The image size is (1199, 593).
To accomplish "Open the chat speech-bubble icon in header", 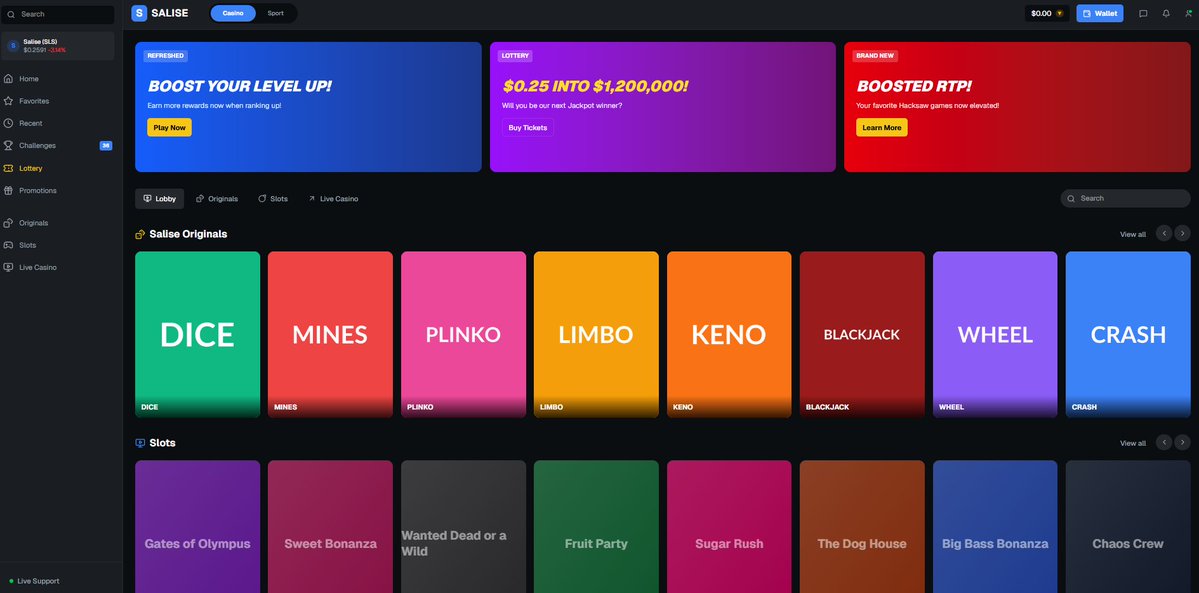I will click(x=1143, y=13).
